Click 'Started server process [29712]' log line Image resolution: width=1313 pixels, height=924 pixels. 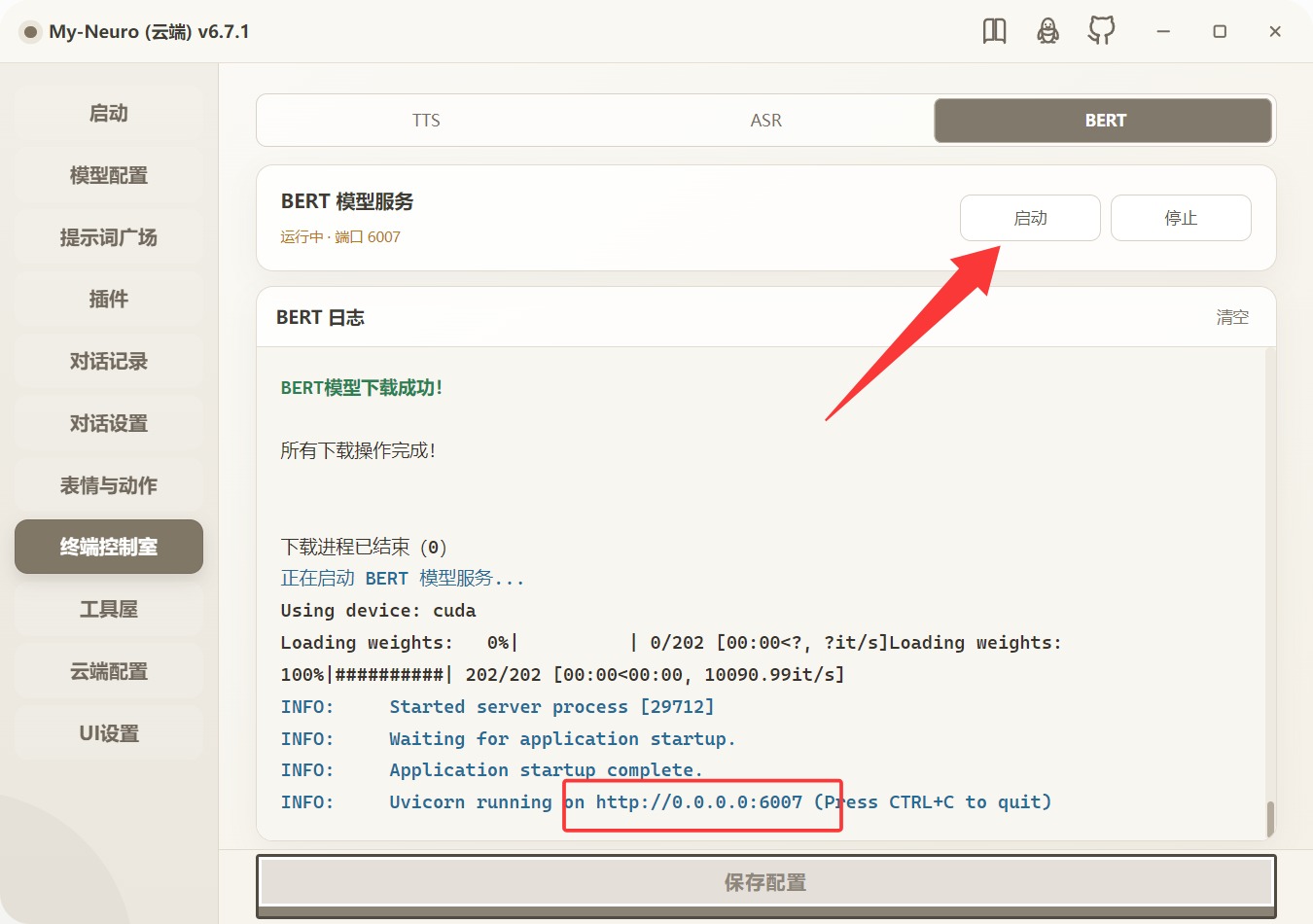click(551, 707)
